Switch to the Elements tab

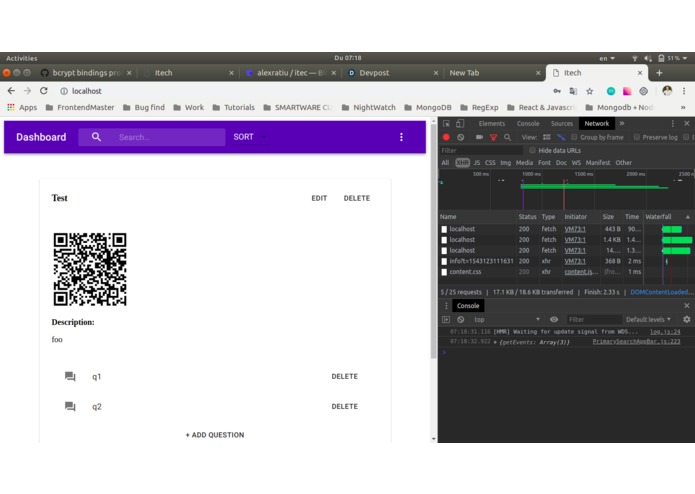492,124
